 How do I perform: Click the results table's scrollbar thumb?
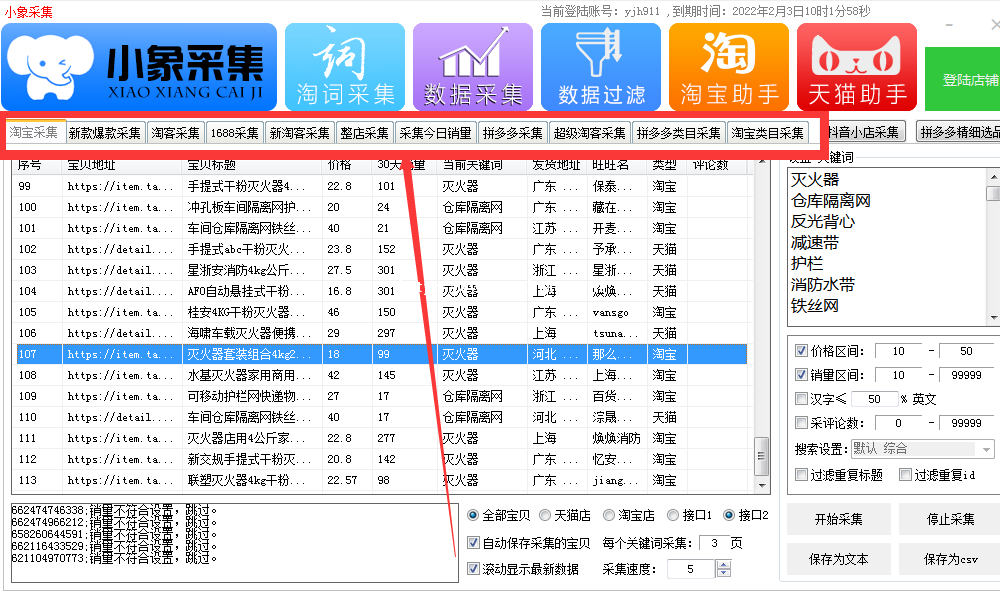(761, 456)
